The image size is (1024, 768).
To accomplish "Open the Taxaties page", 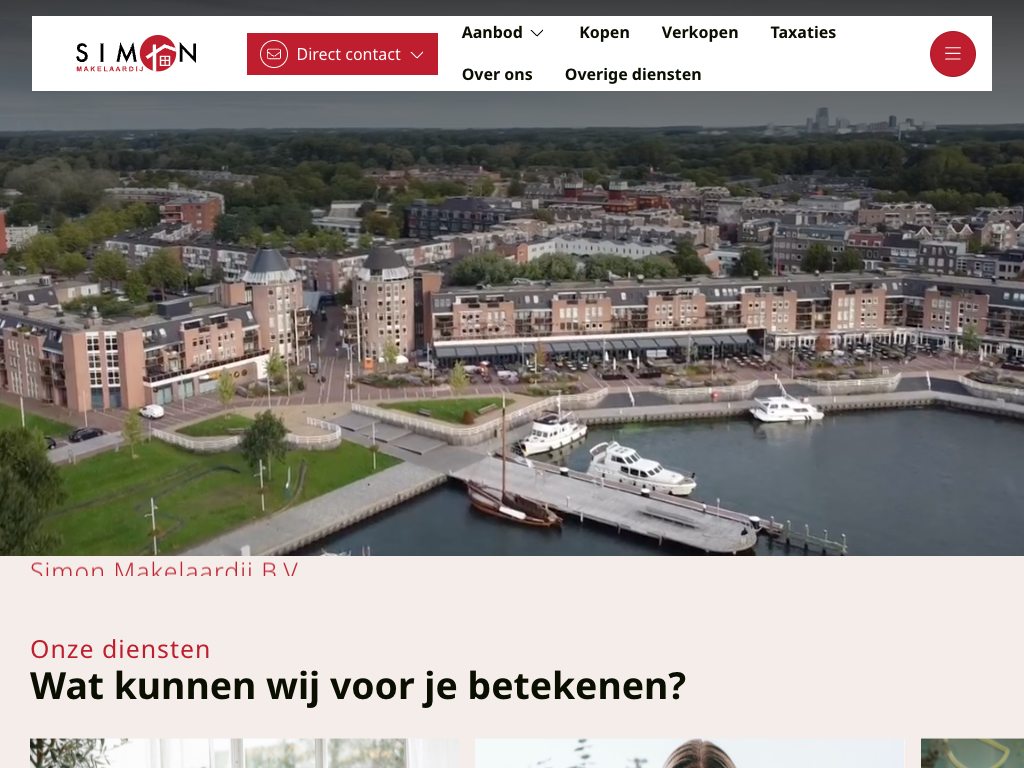I will click(x=802, y=33).
